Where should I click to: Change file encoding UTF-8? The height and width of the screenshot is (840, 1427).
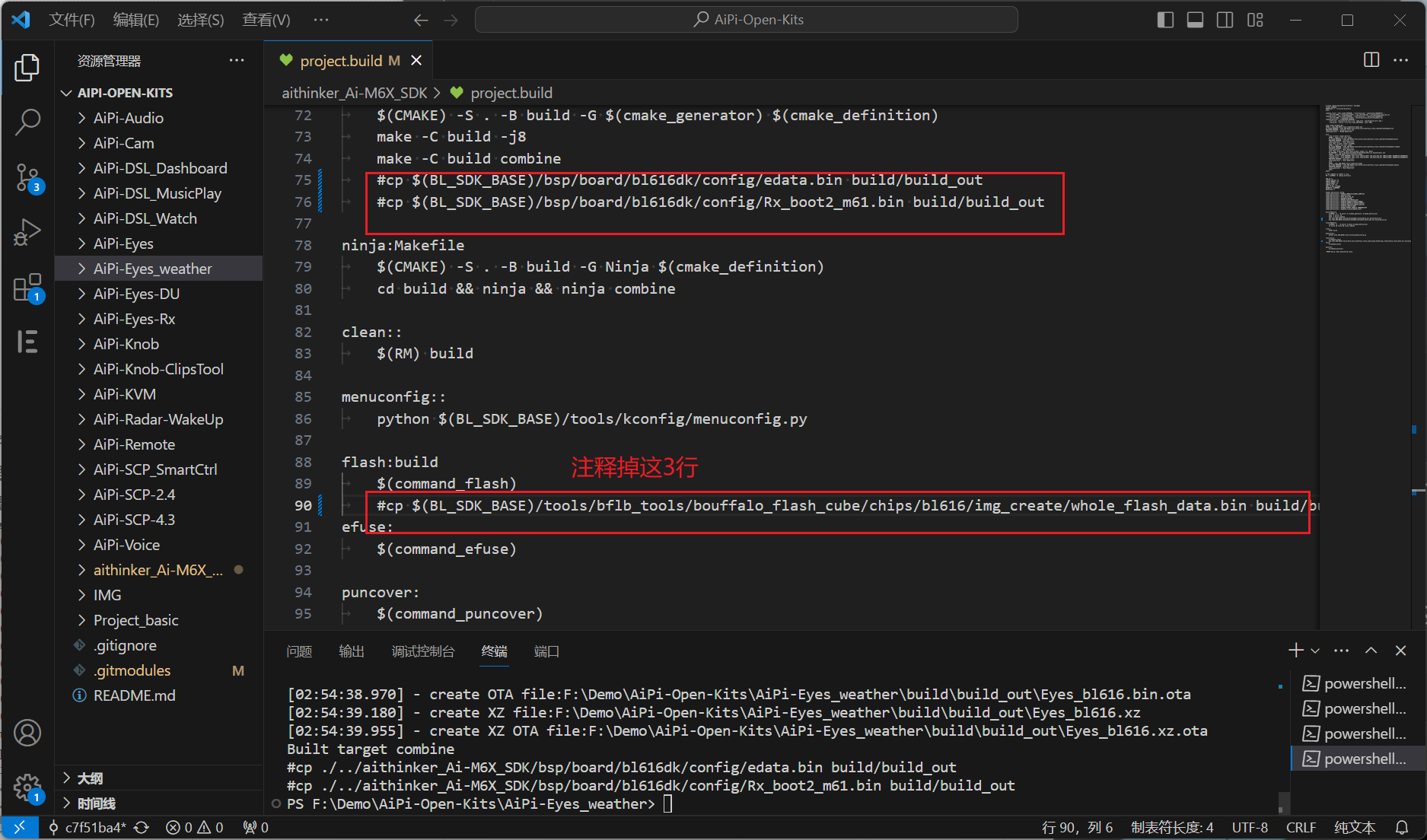pos(1250,827)
